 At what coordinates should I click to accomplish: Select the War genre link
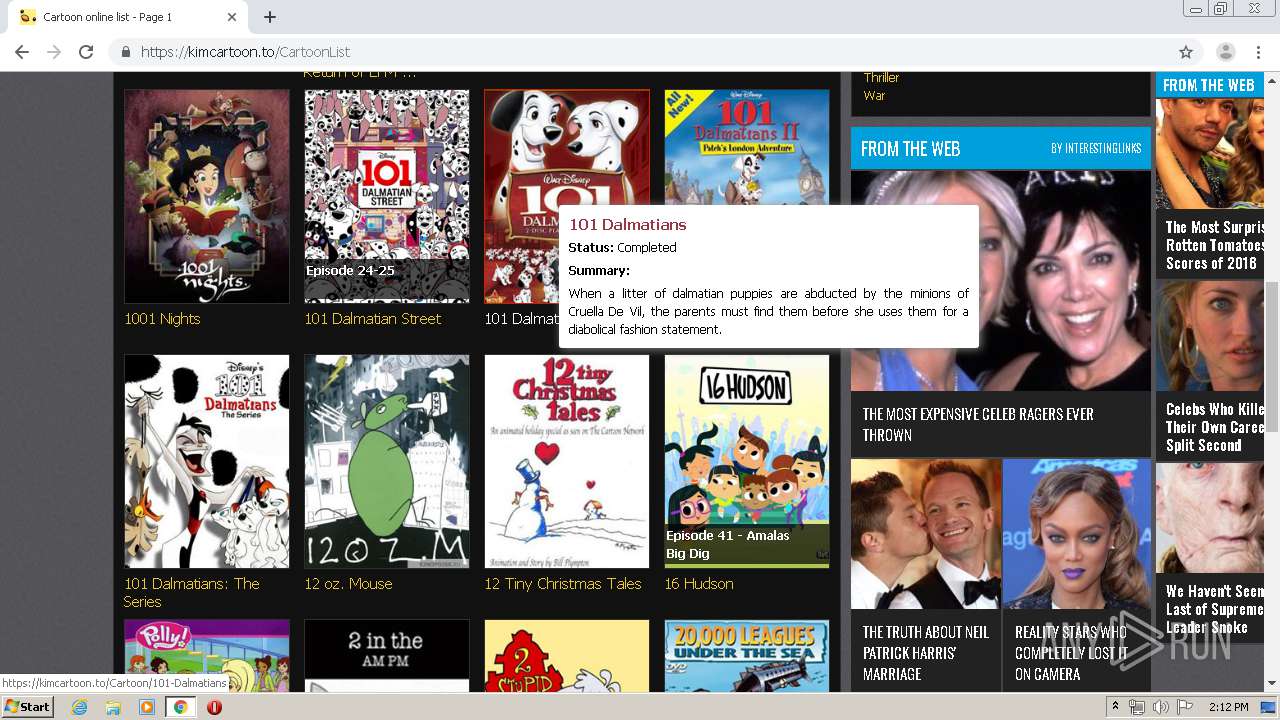874,96
